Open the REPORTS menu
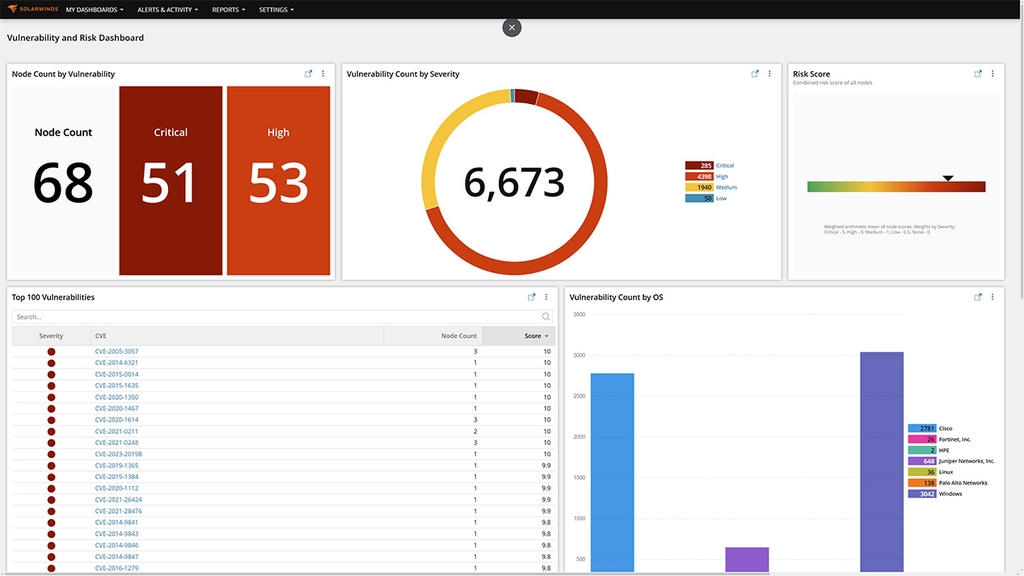Viewport: 1024px width, 576px height. click(x=228, y=8)
